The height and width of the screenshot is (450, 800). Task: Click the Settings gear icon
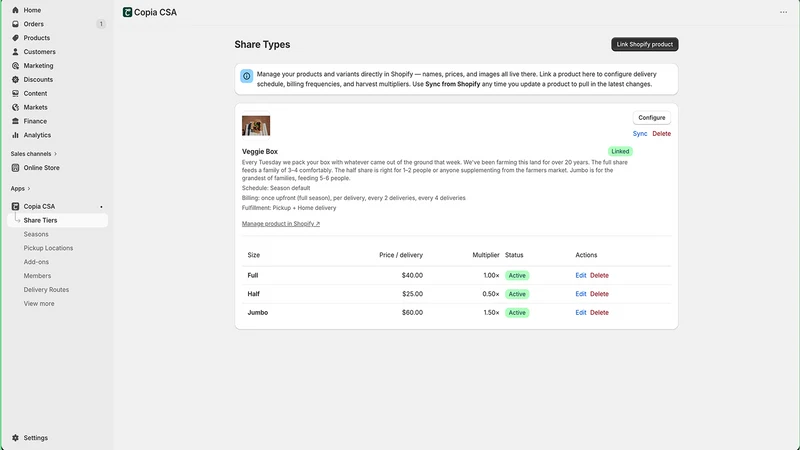pos(15,438)
